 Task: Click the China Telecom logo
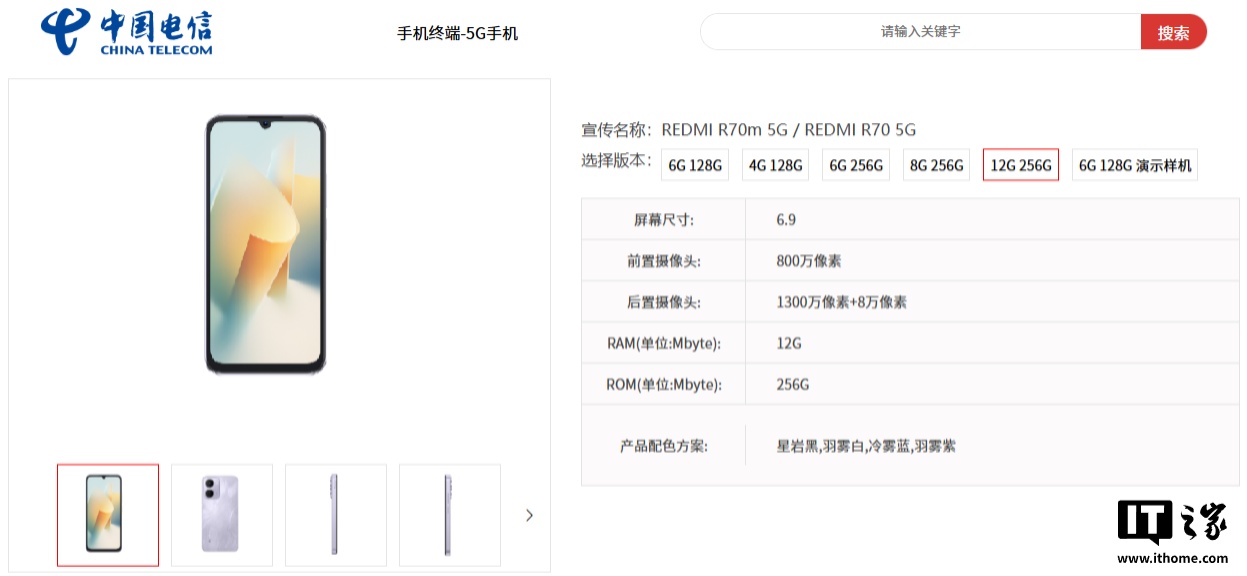point(126,32)
